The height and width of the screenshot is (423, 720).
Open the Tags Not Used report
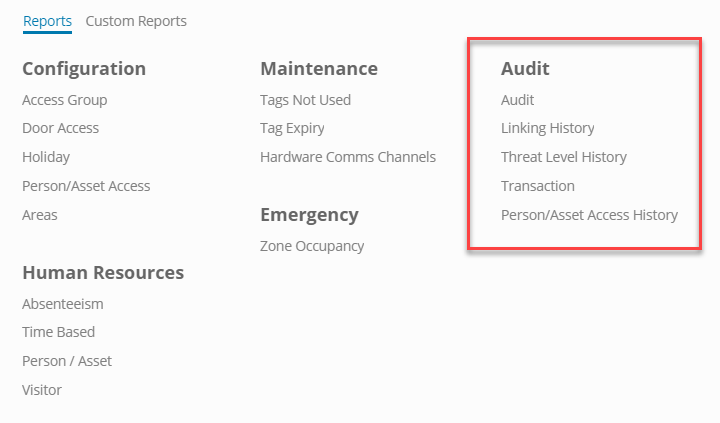305,100
